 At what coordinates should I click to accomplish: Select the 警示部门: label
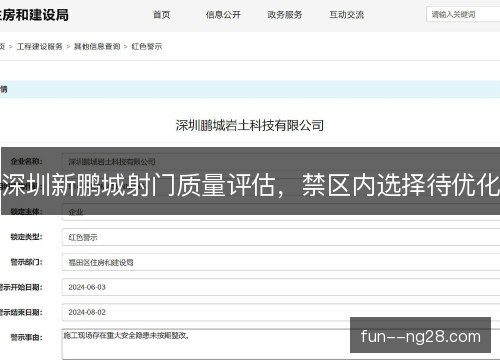[x=26, y=262]
